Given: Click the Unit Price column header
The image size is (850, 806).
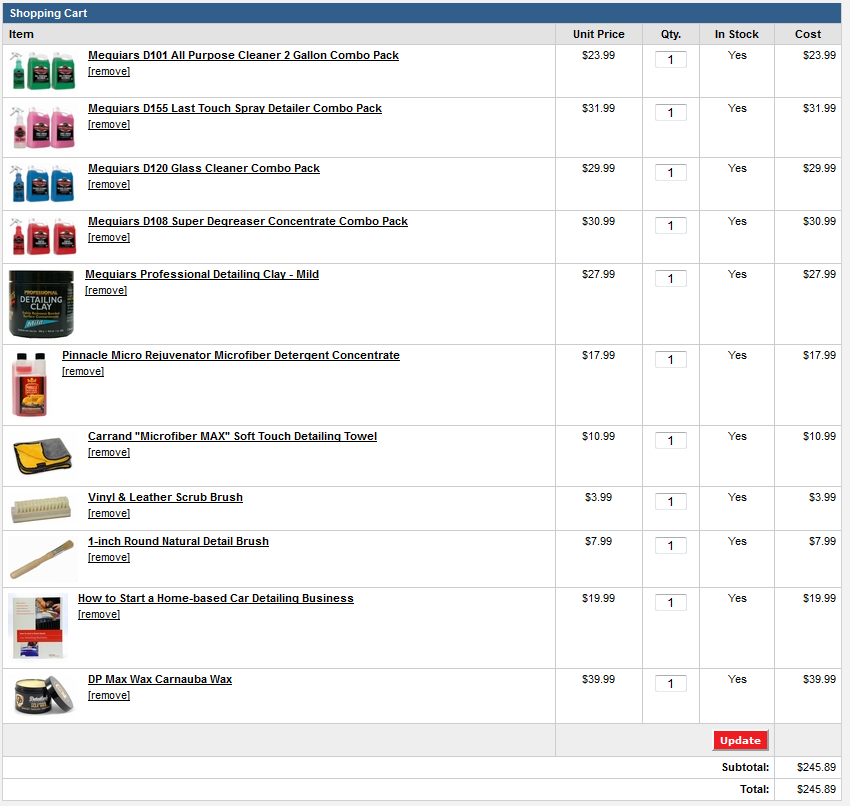Looking at the screenshot, I should 598,34.
